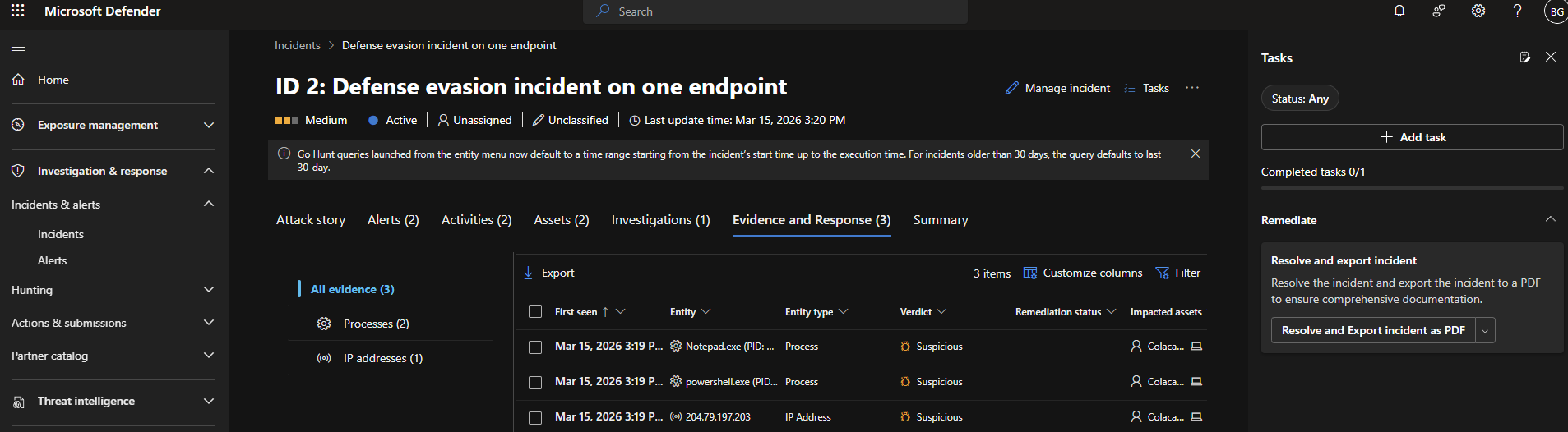
Task: Click the Add task button
Action: (x=1412, y=137)
